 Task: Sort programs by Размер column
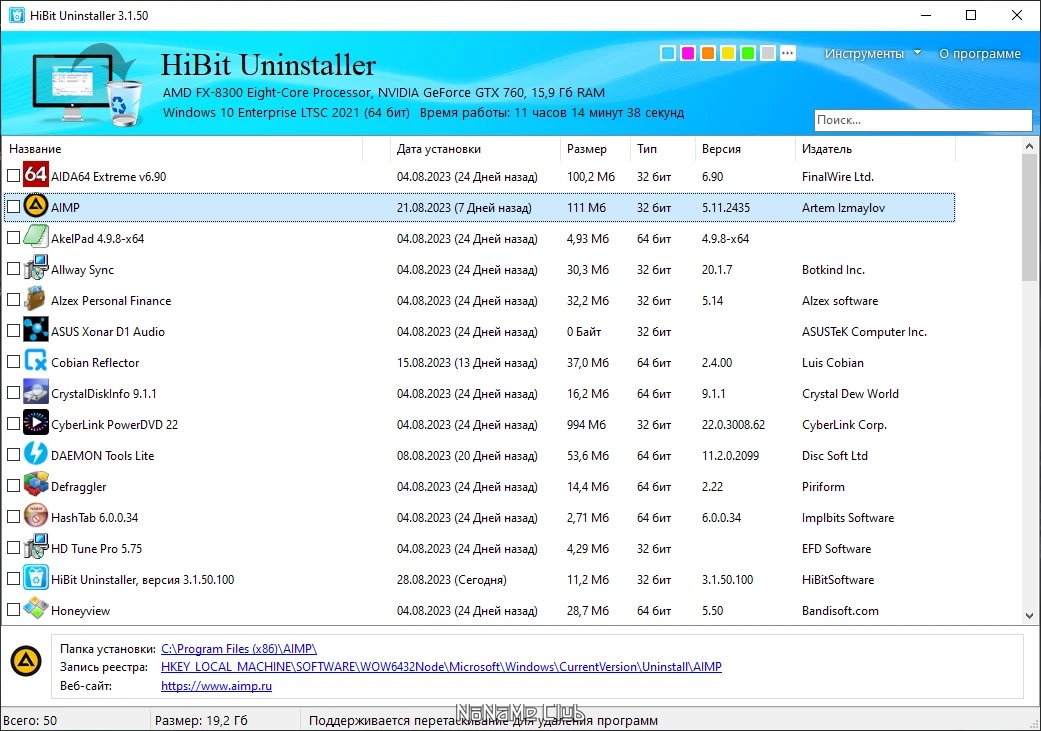point(586,149)
